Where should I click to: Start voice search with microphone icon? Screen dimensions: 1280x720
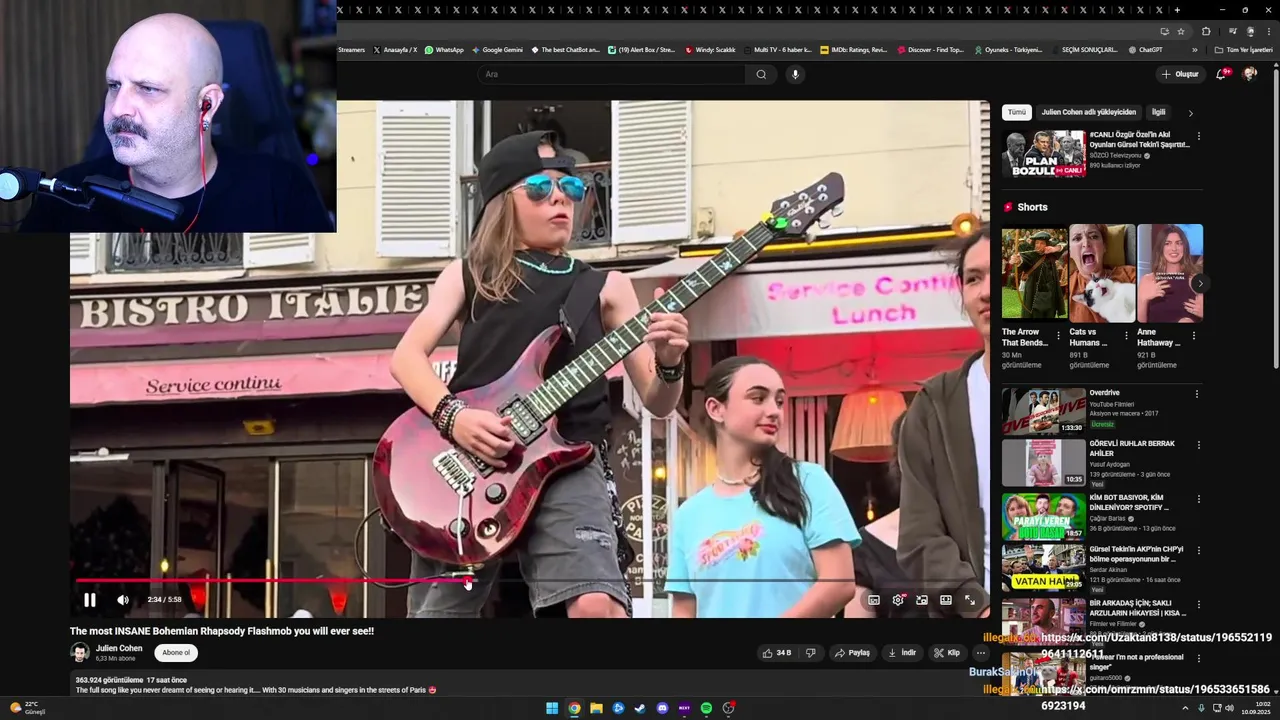(795, 74)
